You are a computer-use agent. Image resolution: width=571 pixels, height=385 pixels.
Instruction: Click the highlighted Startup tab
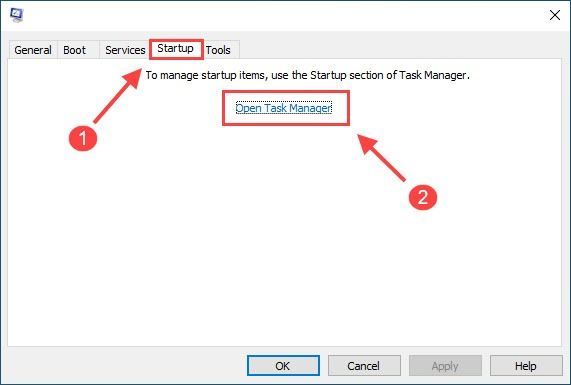click(x=176, y=48)
